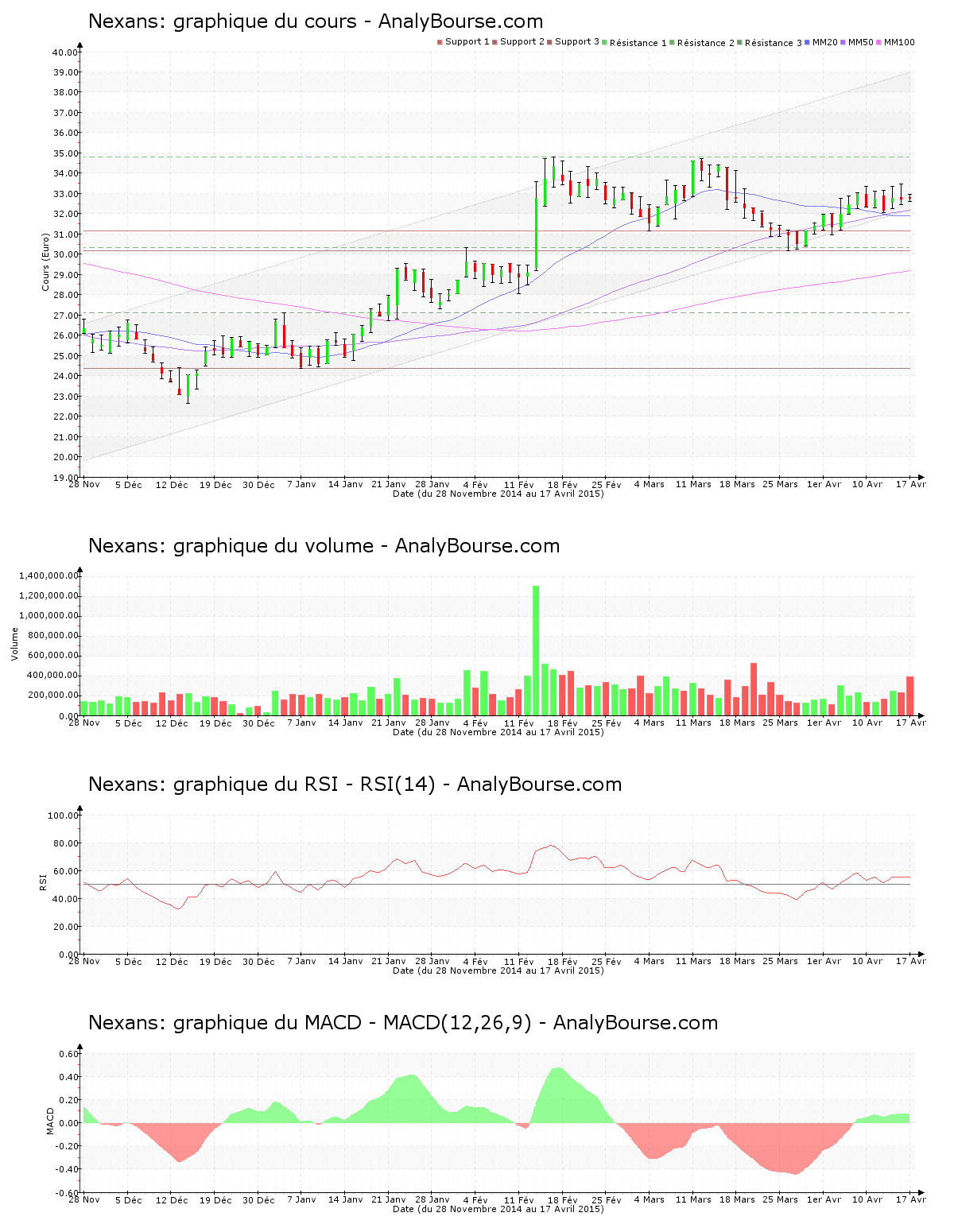Click the tallest green volume bar
This screenshot has height=1232, width=954.
(x=536, y=650)
